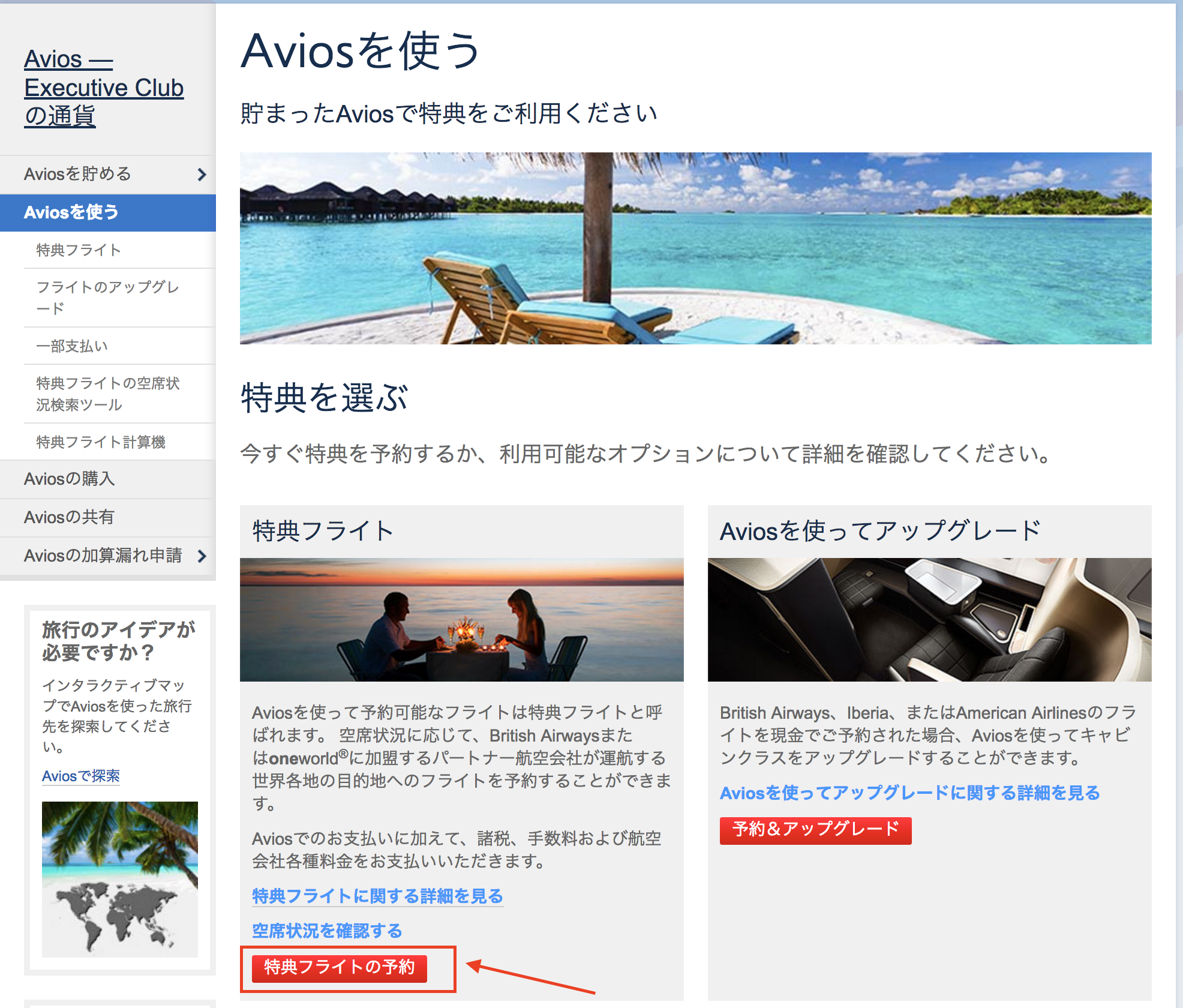The height and width of the screenshot is (1008, 1183).
Task: Select the highlighted Aviosを使う sidebar item
Action: (x=71, y=212)
